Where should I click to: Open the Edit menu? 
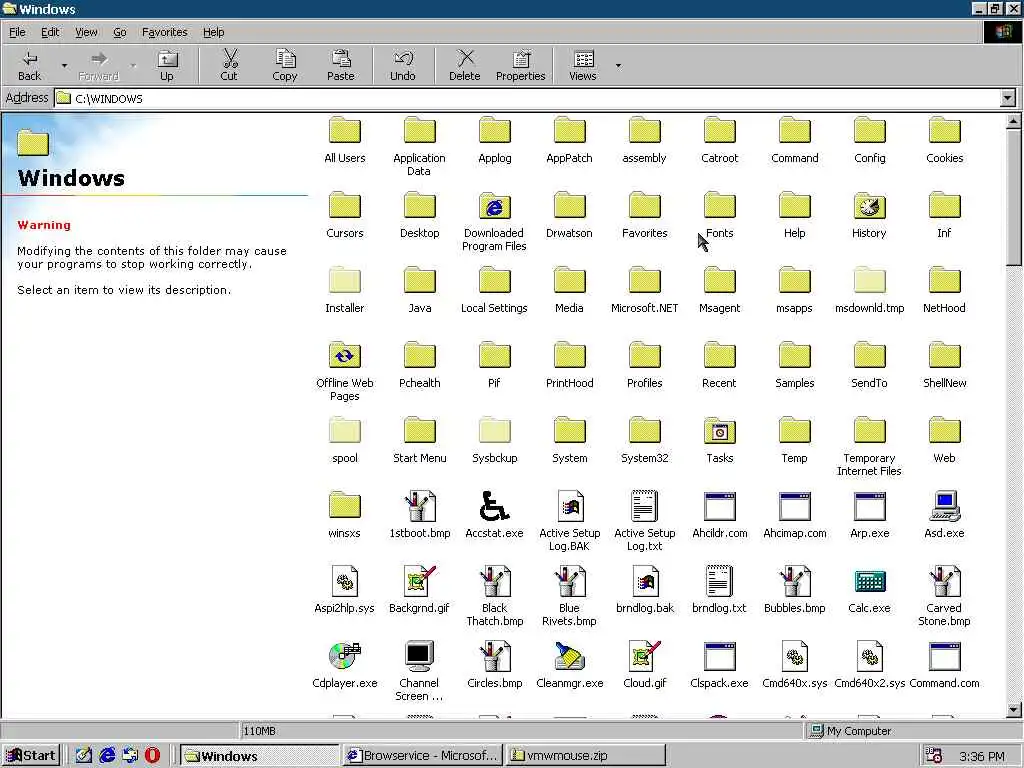pos(50,32)
